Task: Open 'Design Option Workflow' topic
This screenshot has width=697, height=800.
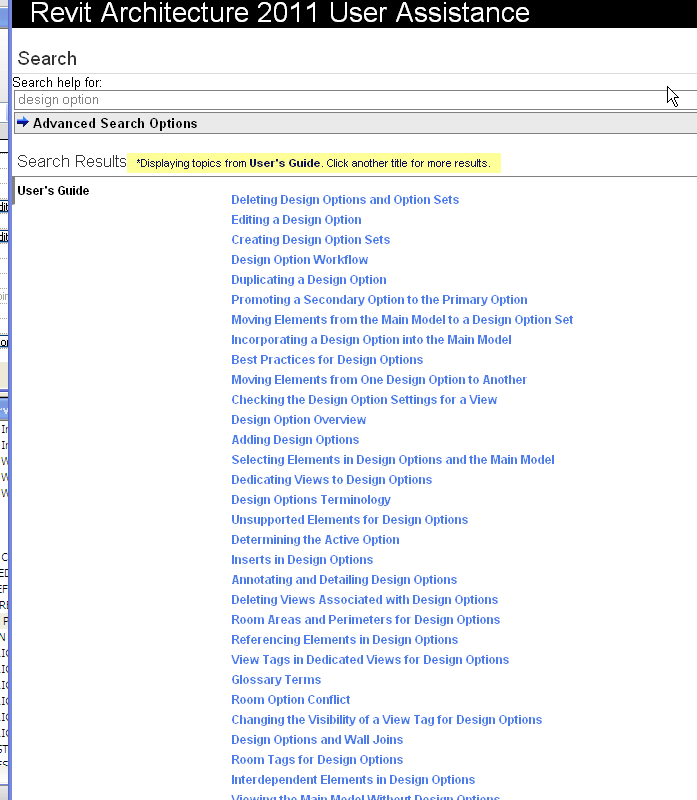Action: [x=300, y=260]
